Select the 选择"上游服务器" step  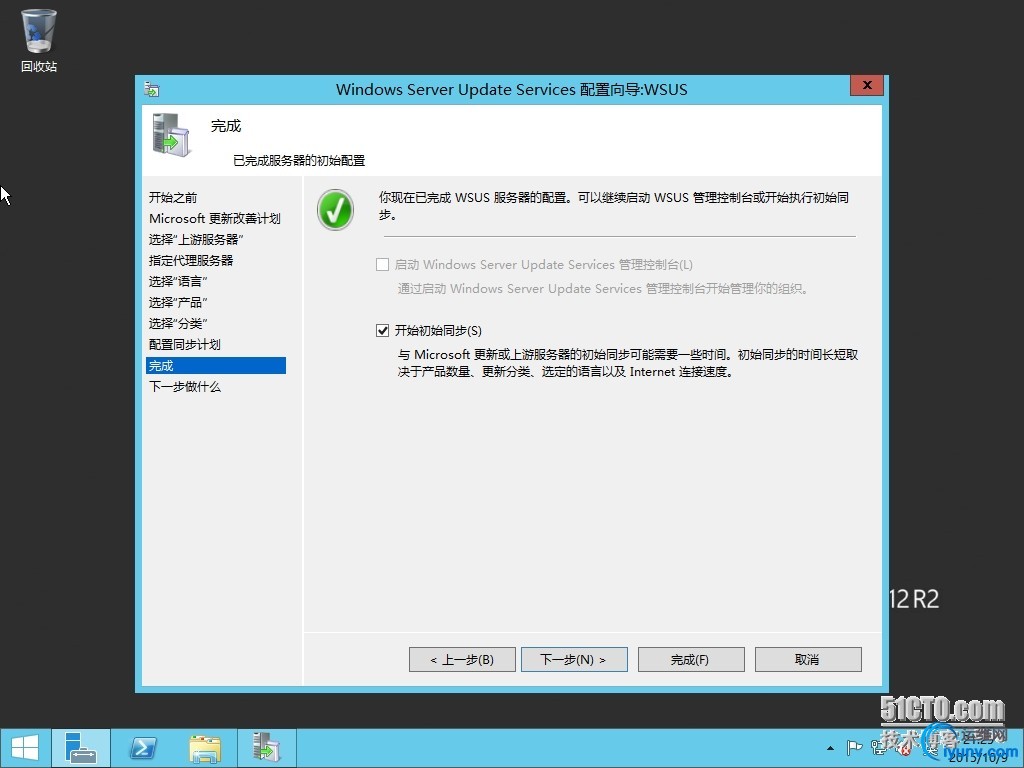click(196, 240)
